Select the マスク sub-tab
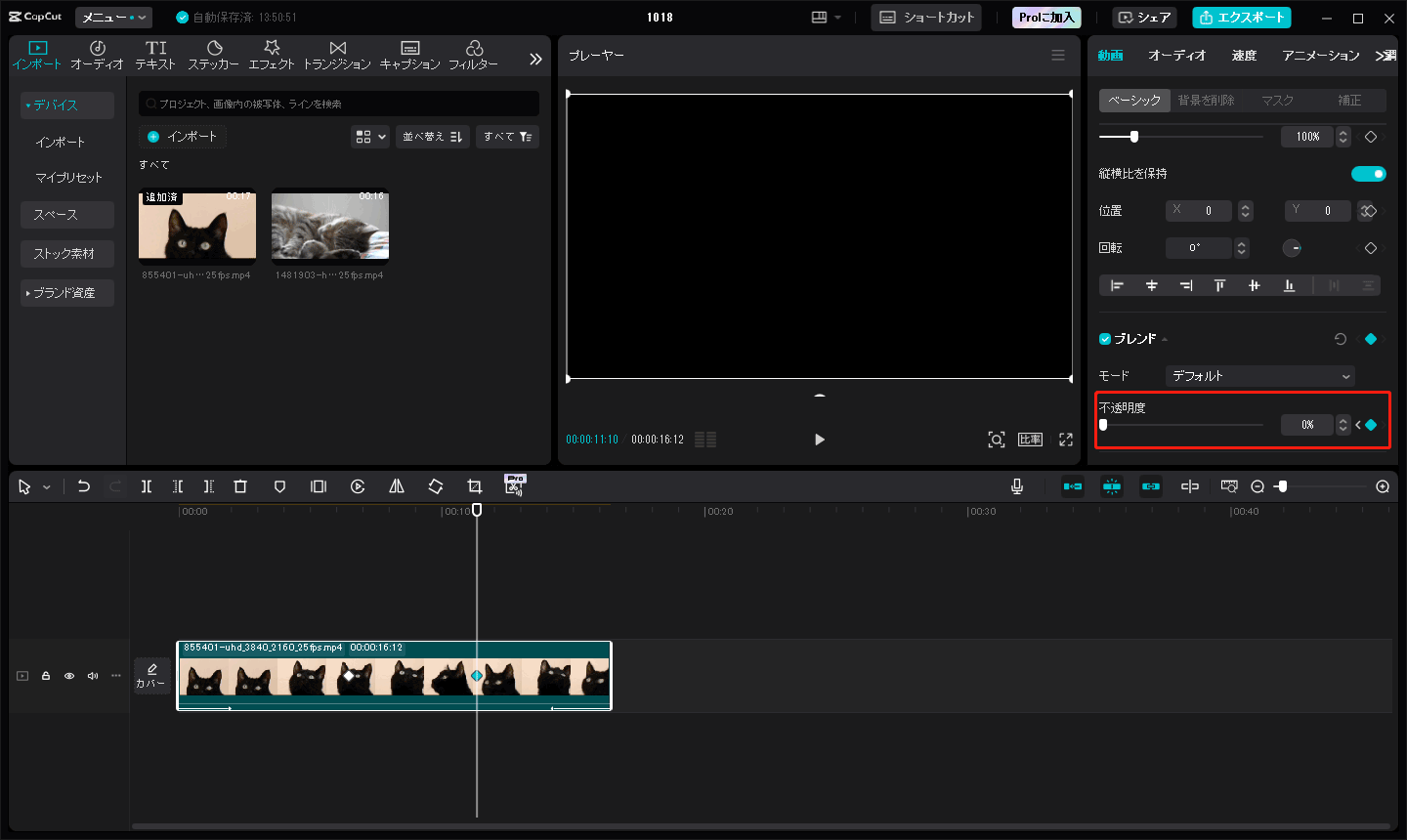The height and width of the screenshot is (840, 1407). [x=1277, y=101]
